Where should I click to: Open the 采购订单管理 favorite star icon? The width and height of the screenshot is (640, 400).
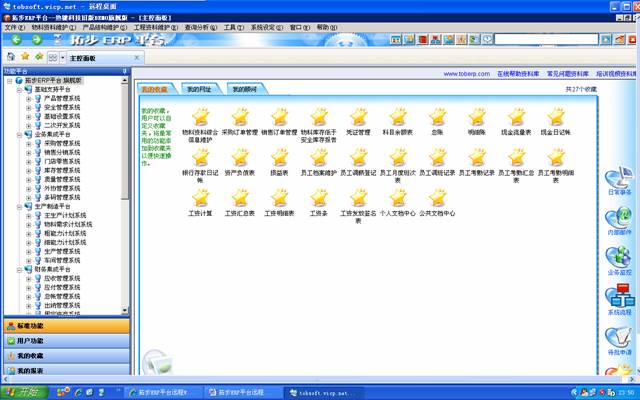pyautogui.click(x=240, y=115)
